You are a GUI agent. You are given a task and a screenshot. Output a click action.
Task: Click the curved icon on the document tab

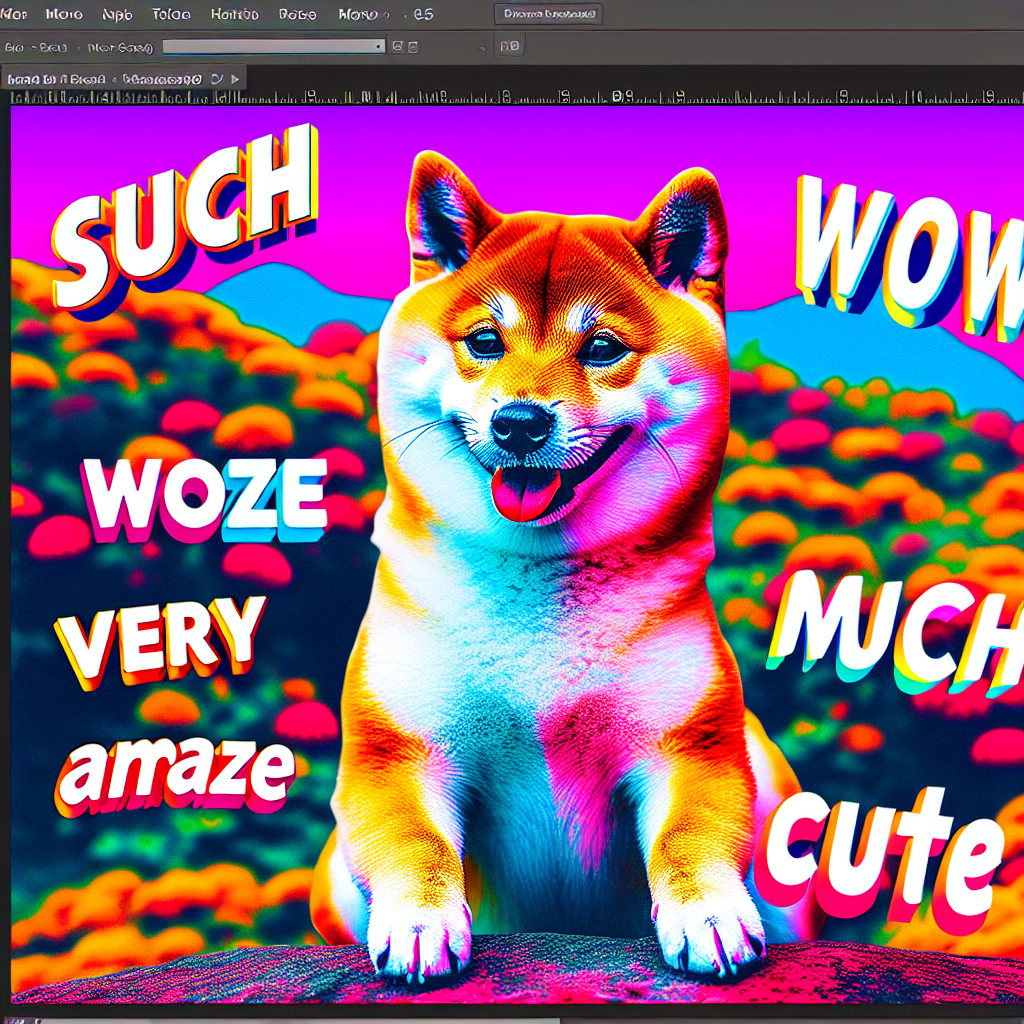(217, 79)
